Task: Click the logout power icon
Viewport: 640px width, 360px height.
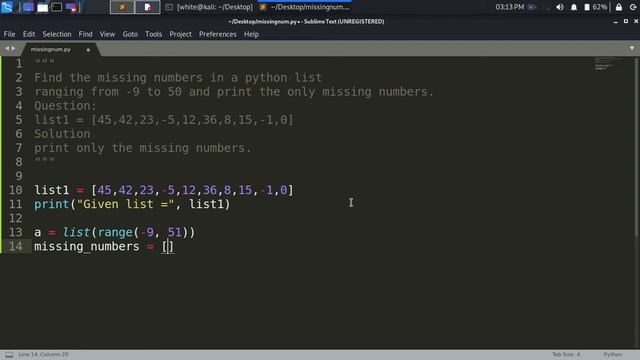Action: pyautogui.click(x=633, y=7)
